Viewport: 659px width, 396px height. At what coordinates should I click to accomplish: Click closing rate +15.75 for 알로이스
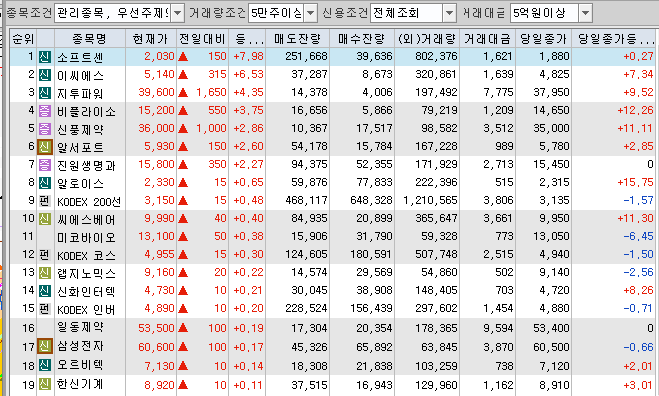click(x=635, y=182)
